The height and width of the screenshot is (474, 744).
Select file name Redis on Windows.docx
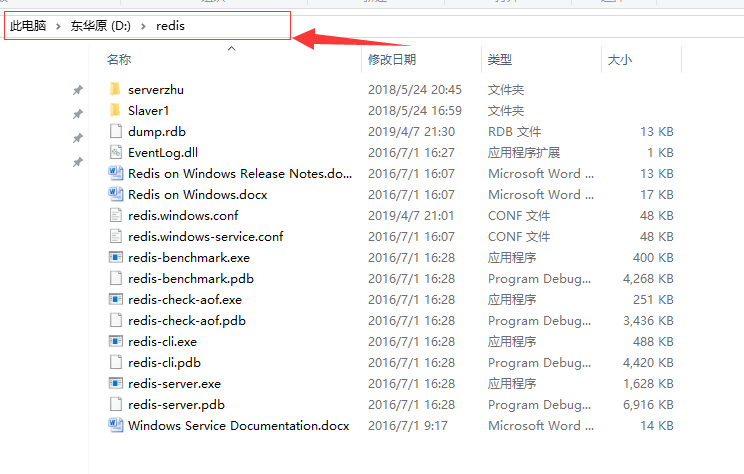point(197,194)
